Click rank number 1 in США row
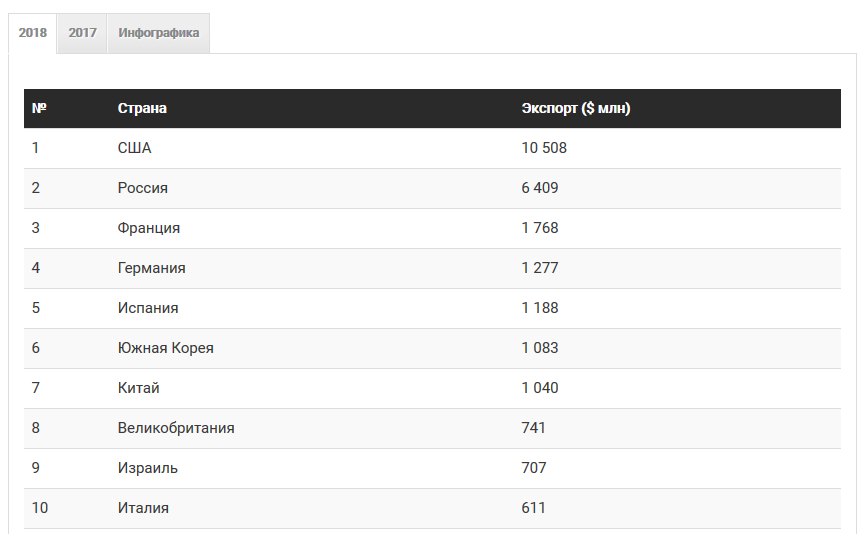Viewport: 868px width, 534px height. coord(35,148)
